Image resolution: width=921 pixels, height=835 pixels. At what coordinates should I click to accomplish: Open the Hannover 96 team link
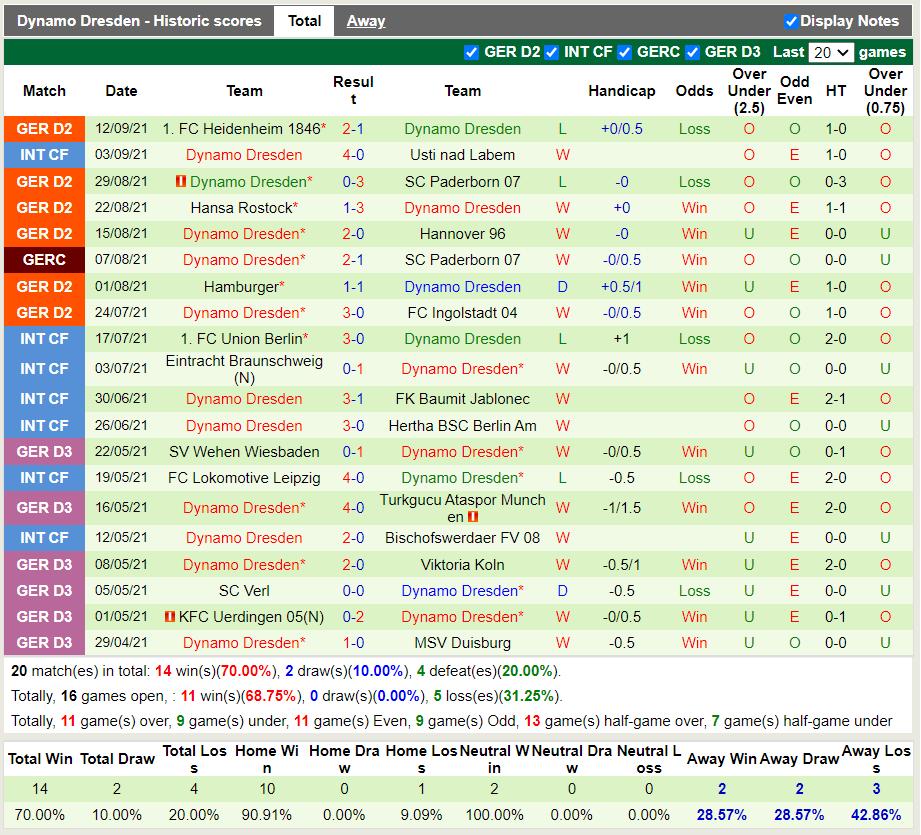pyautogui.click(x=462, y=234)
